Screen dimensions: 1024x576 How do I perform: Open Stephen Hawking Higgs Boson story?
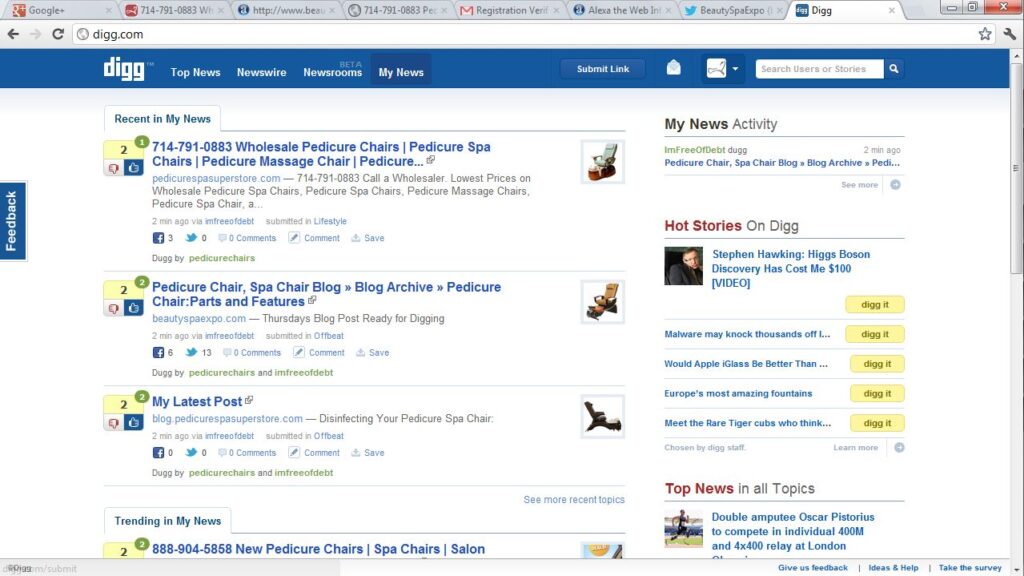point(790,268)
